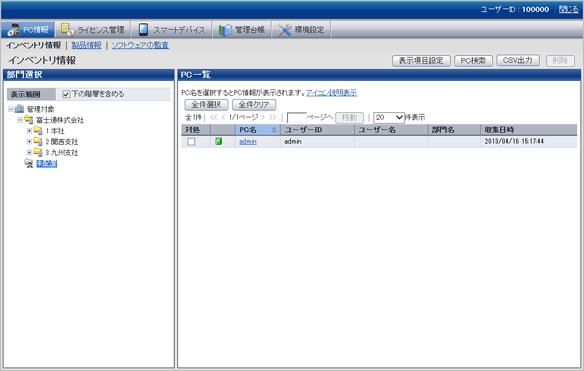Click the smart device phone icon
Image resolution: width=584 pixels, height=371 pixels.
[143, 30]
